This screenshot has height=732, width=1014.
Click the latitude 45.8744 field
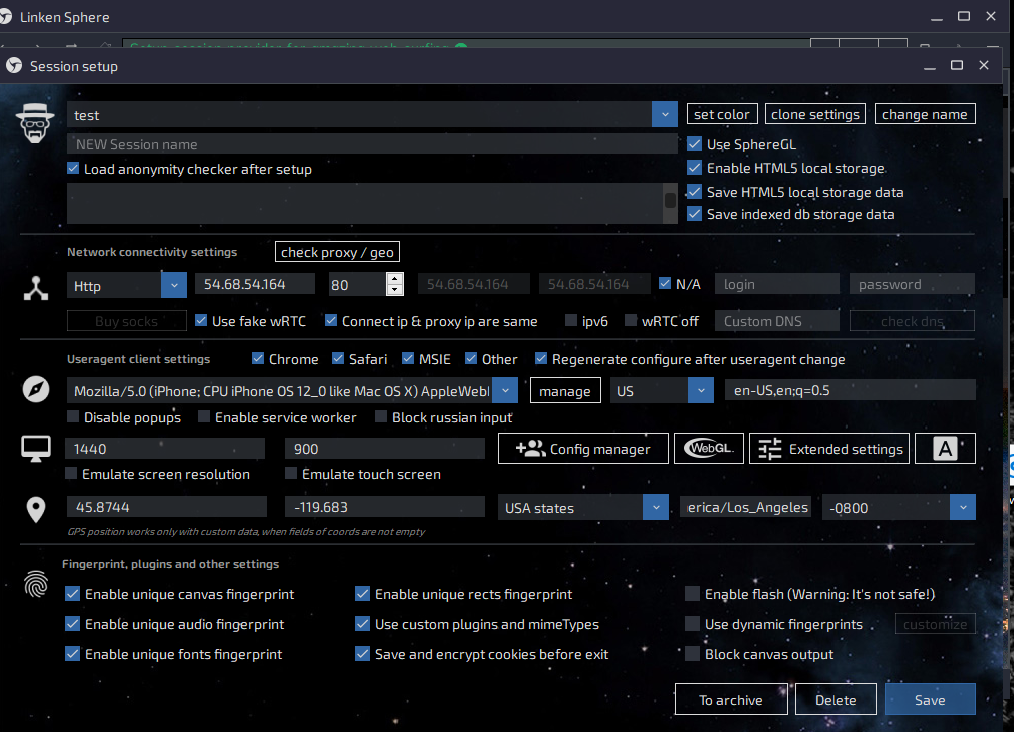point(167,507)
